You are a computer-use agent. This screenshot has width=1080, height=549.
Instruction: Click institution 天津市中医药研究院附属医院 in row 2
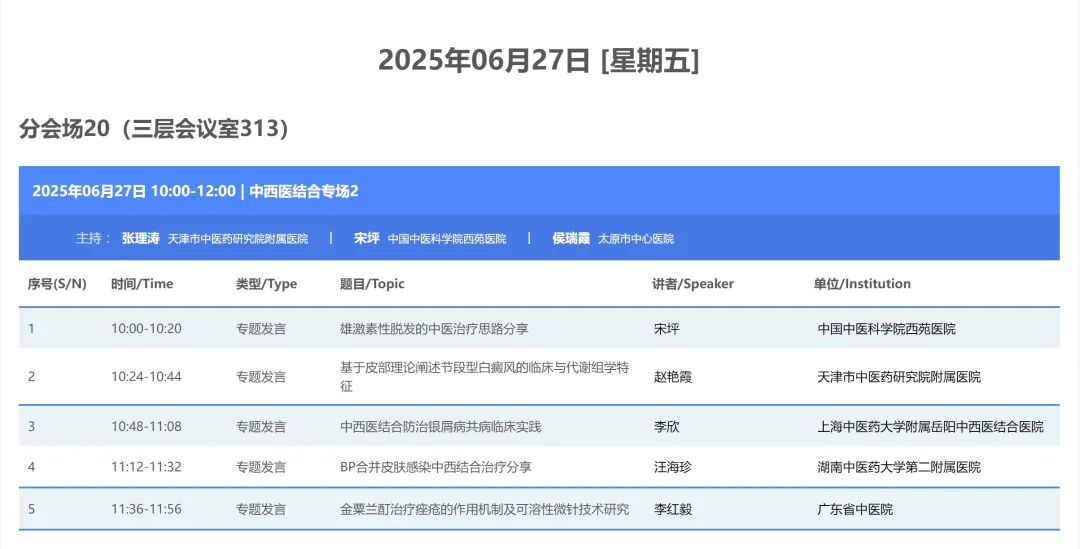pyautogui.click(x=899, y=377)
